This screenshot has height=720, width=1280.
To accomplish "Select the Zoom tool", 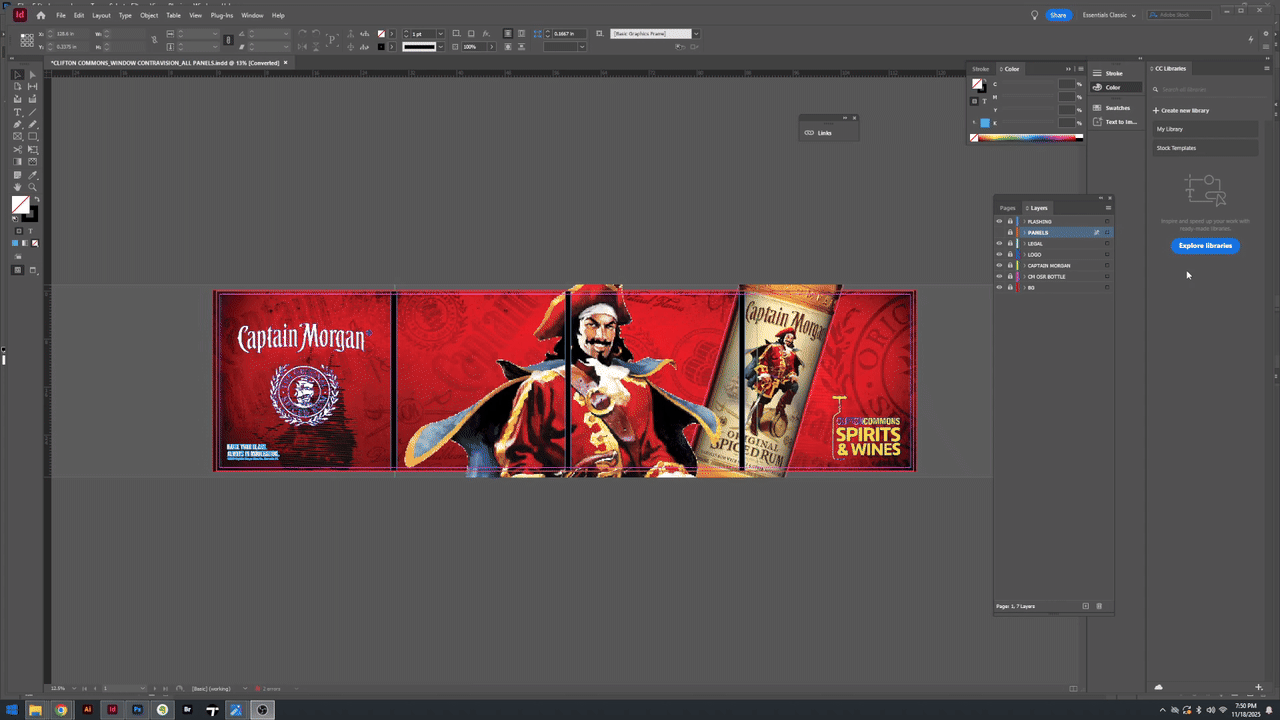I will pyautogui.click(x=32, y=187).
